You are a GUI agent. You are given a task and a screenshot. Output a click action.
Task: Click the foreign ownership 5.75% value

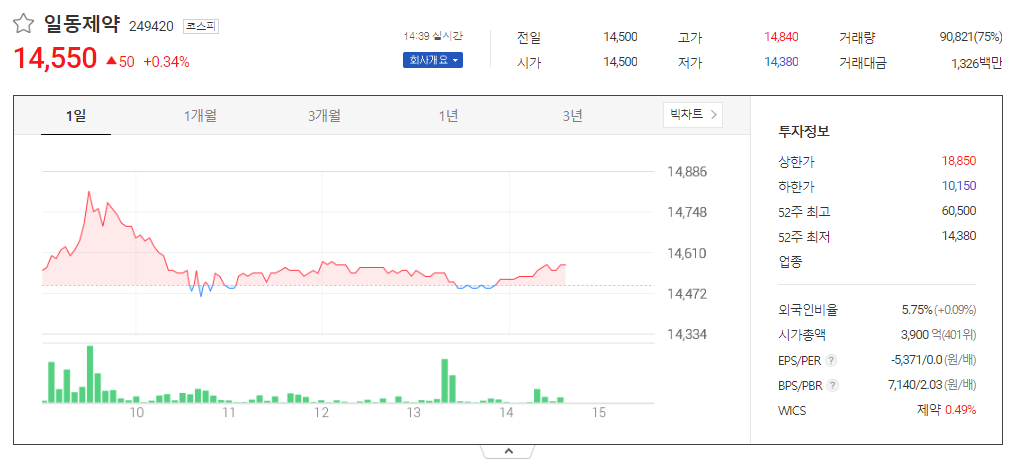[919, 311]
